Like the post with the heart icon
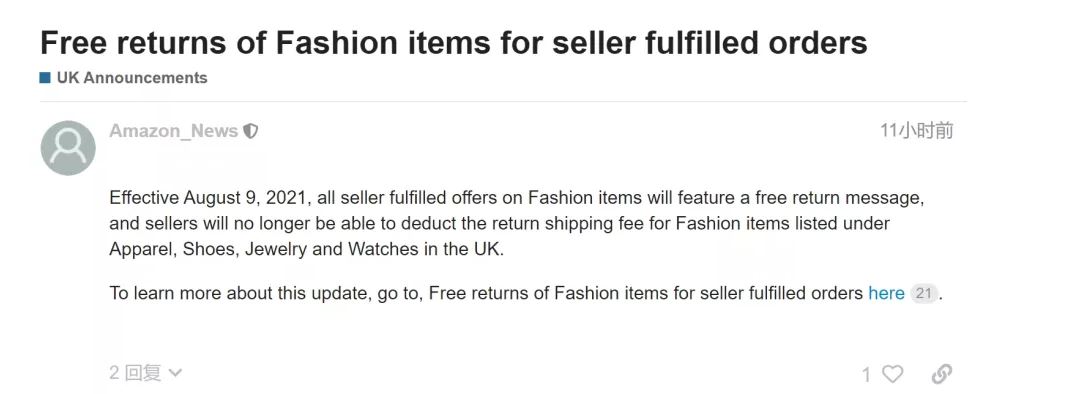This screenshot has width=1073, height=394. coord(892,373)
